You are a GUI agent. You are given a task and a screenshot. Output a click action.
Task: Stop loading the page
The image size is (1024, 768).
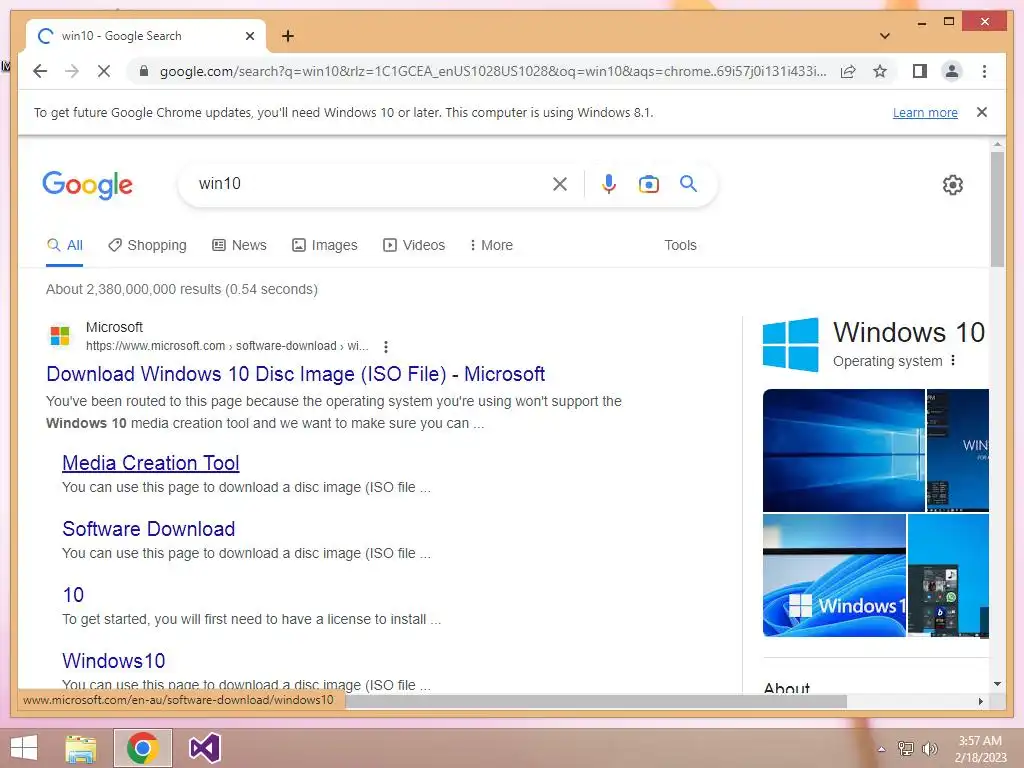click(104, 71)
